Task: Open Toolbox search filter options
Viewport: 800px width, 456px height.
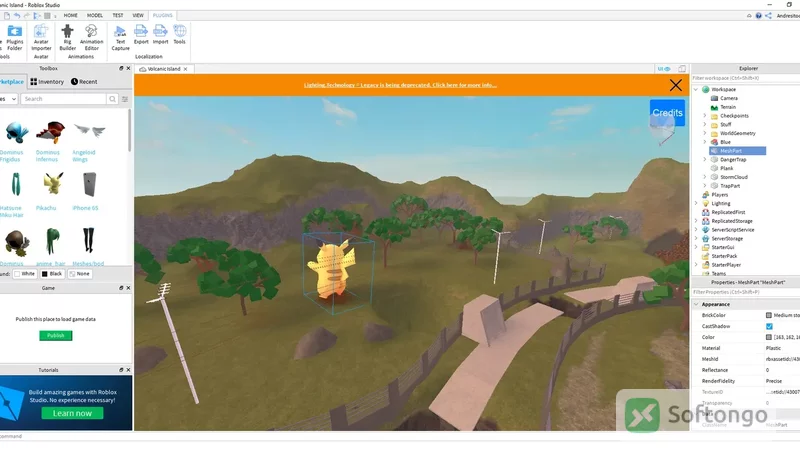Action: [x=125, y=99]
